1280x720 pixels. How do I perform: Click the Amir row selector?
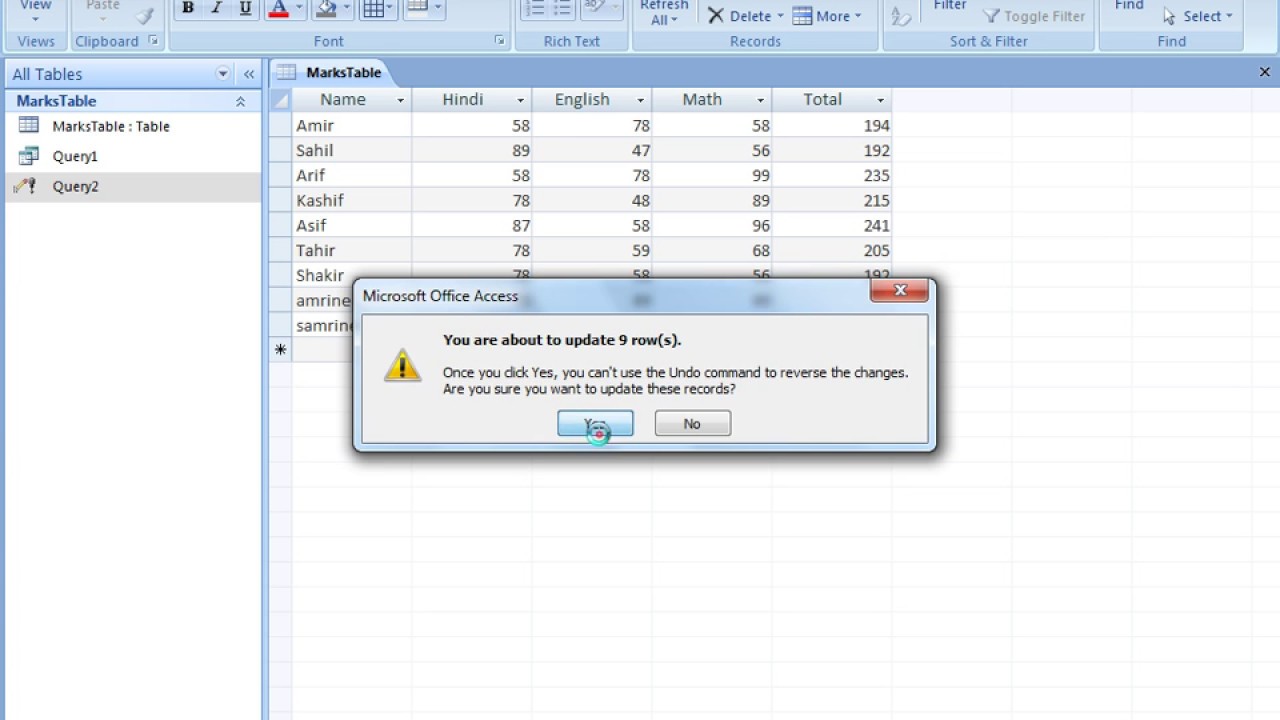pos(280,125)
